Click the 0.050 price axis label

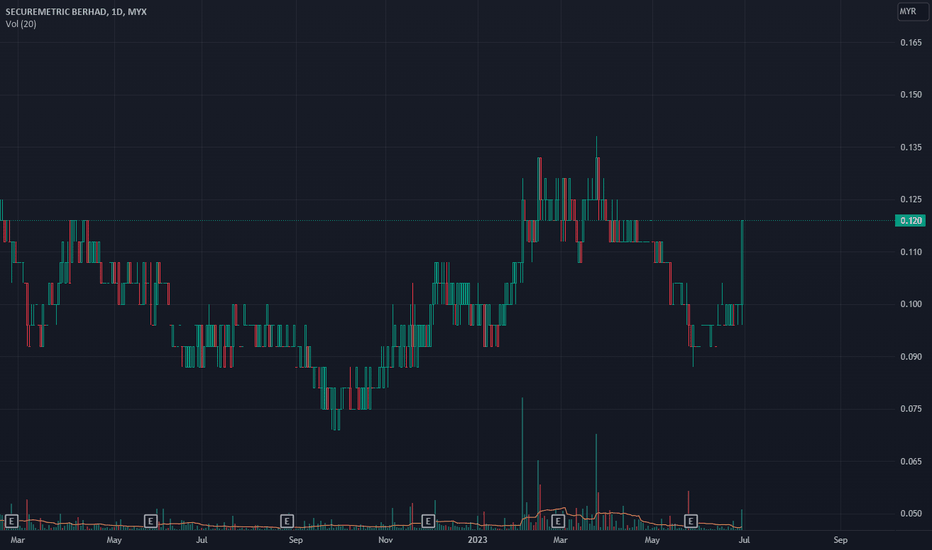pos(911,513)
